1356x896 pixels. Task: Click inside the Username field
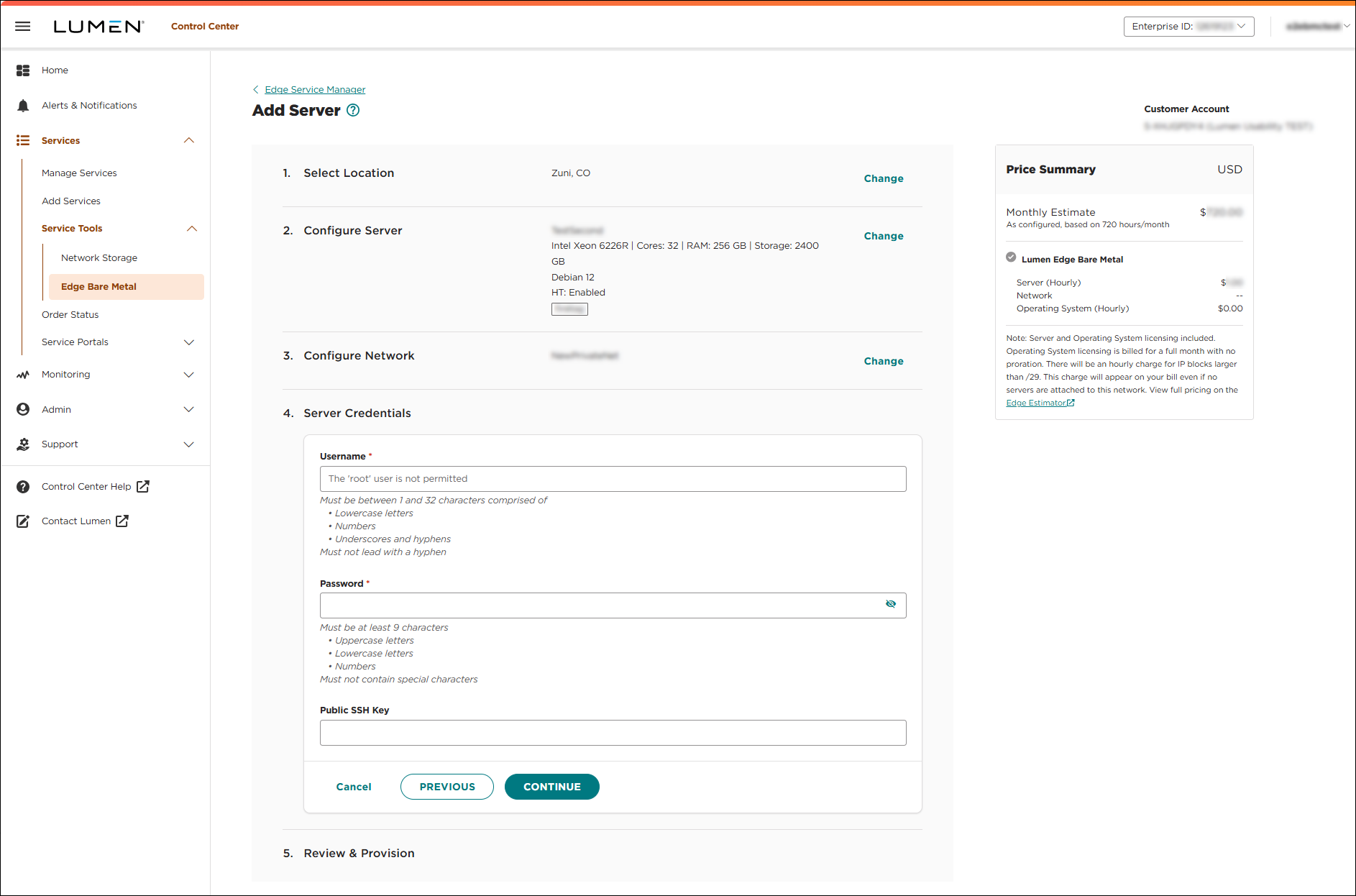pos(612,478)
